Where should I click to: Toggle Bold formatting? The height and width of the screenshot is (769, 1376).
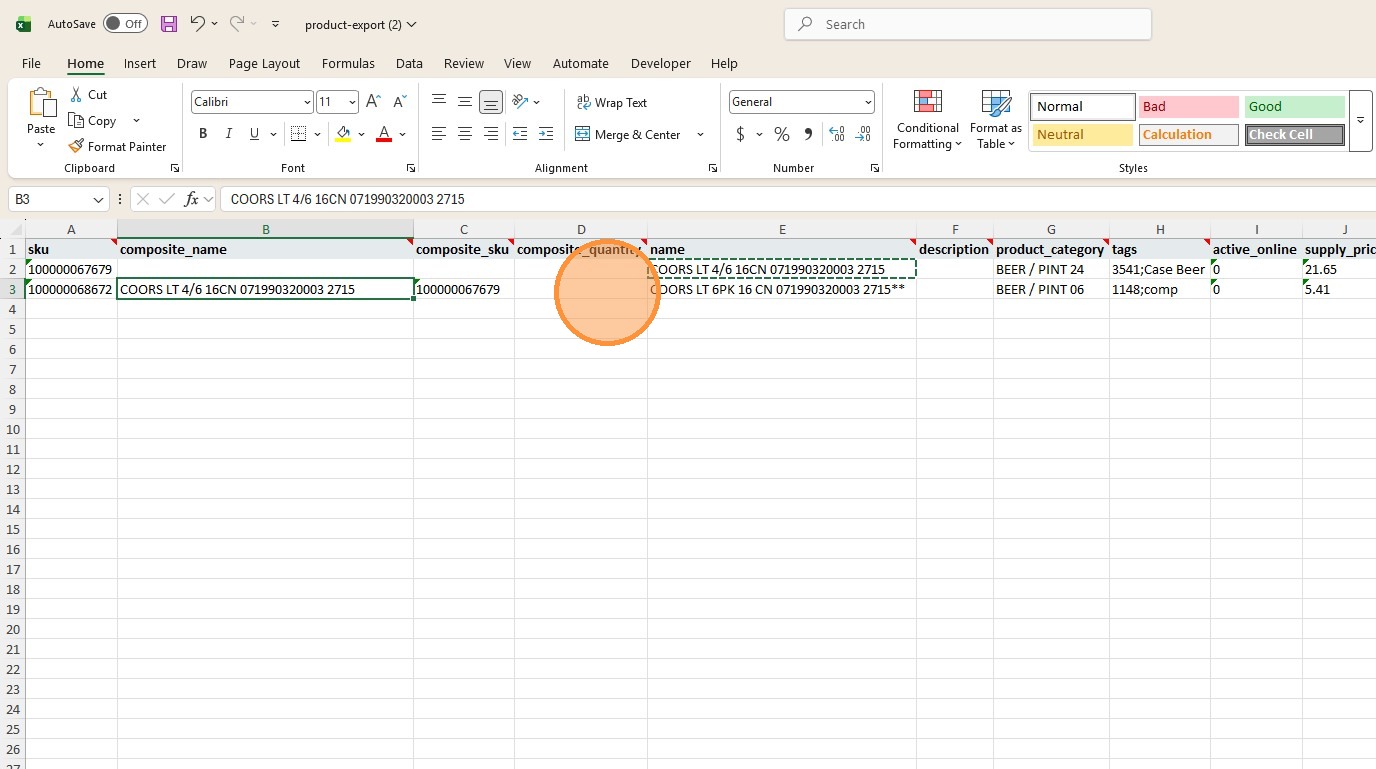pos(203,134)
